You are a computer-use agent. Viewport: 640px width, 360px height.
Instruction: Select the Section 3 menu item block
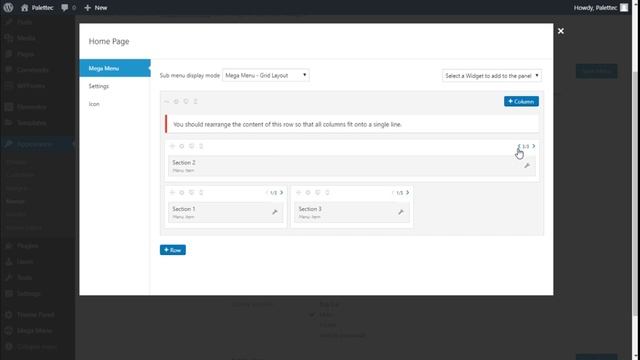tap(352, 212)
